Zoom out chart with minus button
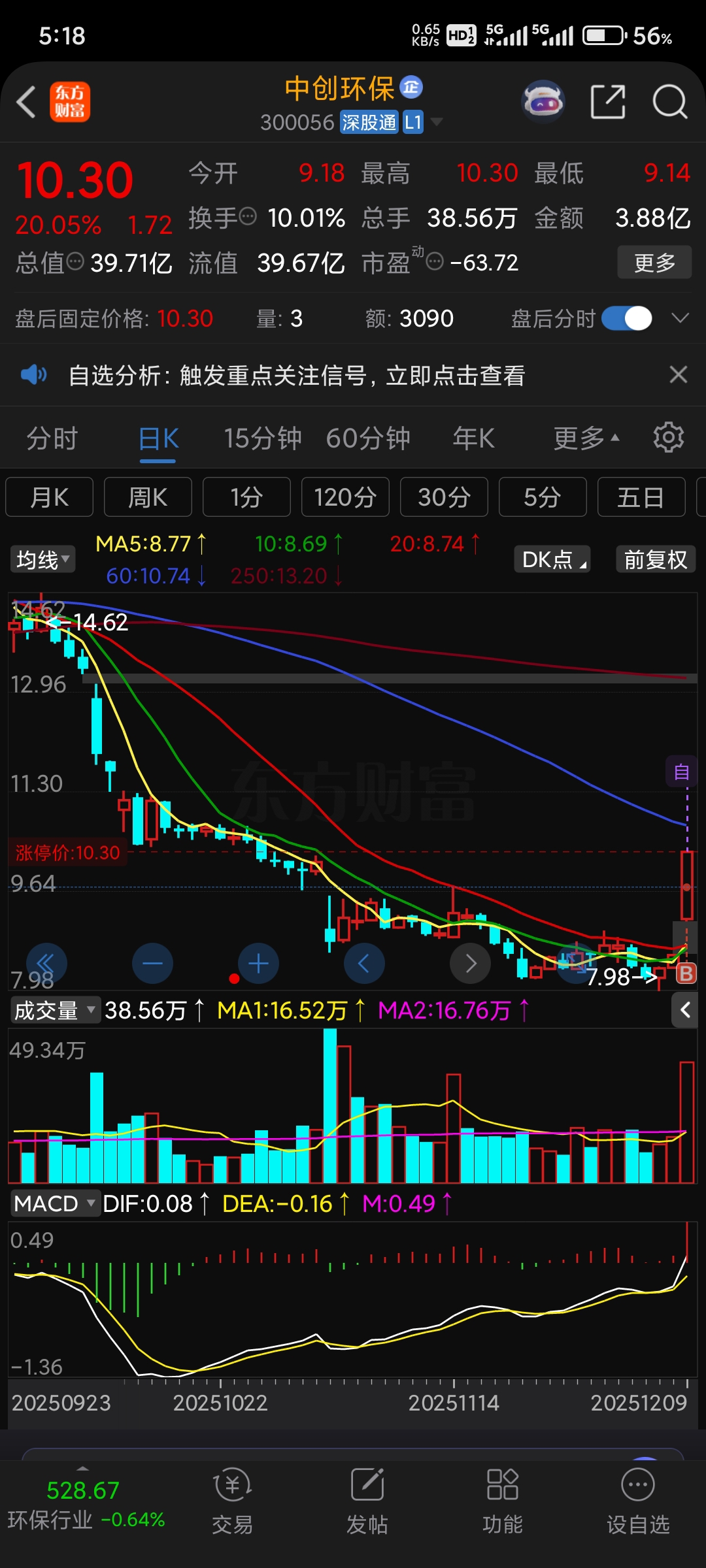 (x=152, y=963)
